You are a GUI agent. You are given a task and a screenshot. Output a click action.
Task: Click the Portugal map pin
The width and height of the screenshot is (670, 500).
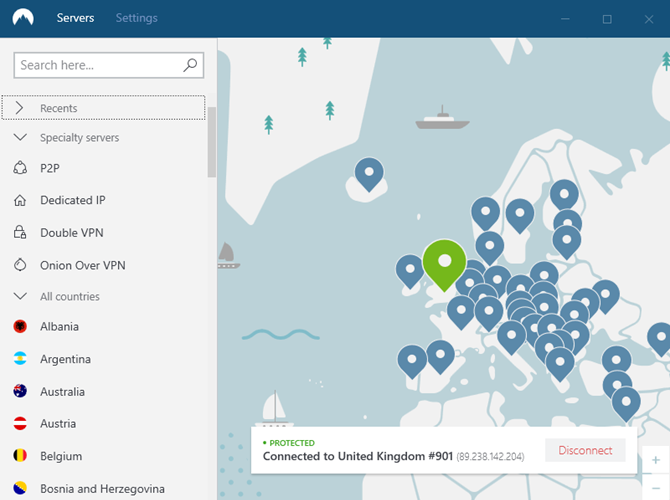coord(412,361)
